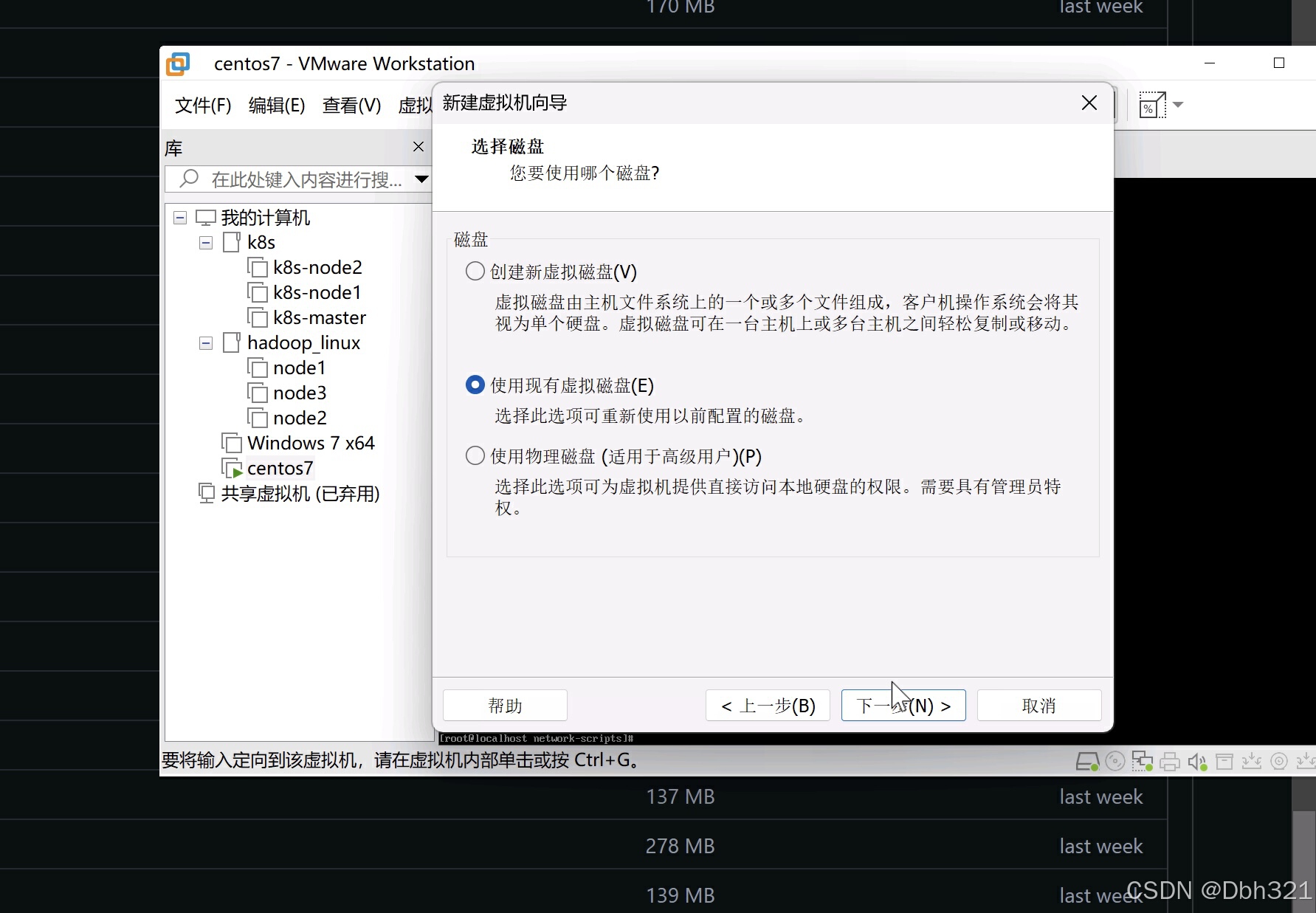Click the network adapter status icon

click(x=1143, y=761)
